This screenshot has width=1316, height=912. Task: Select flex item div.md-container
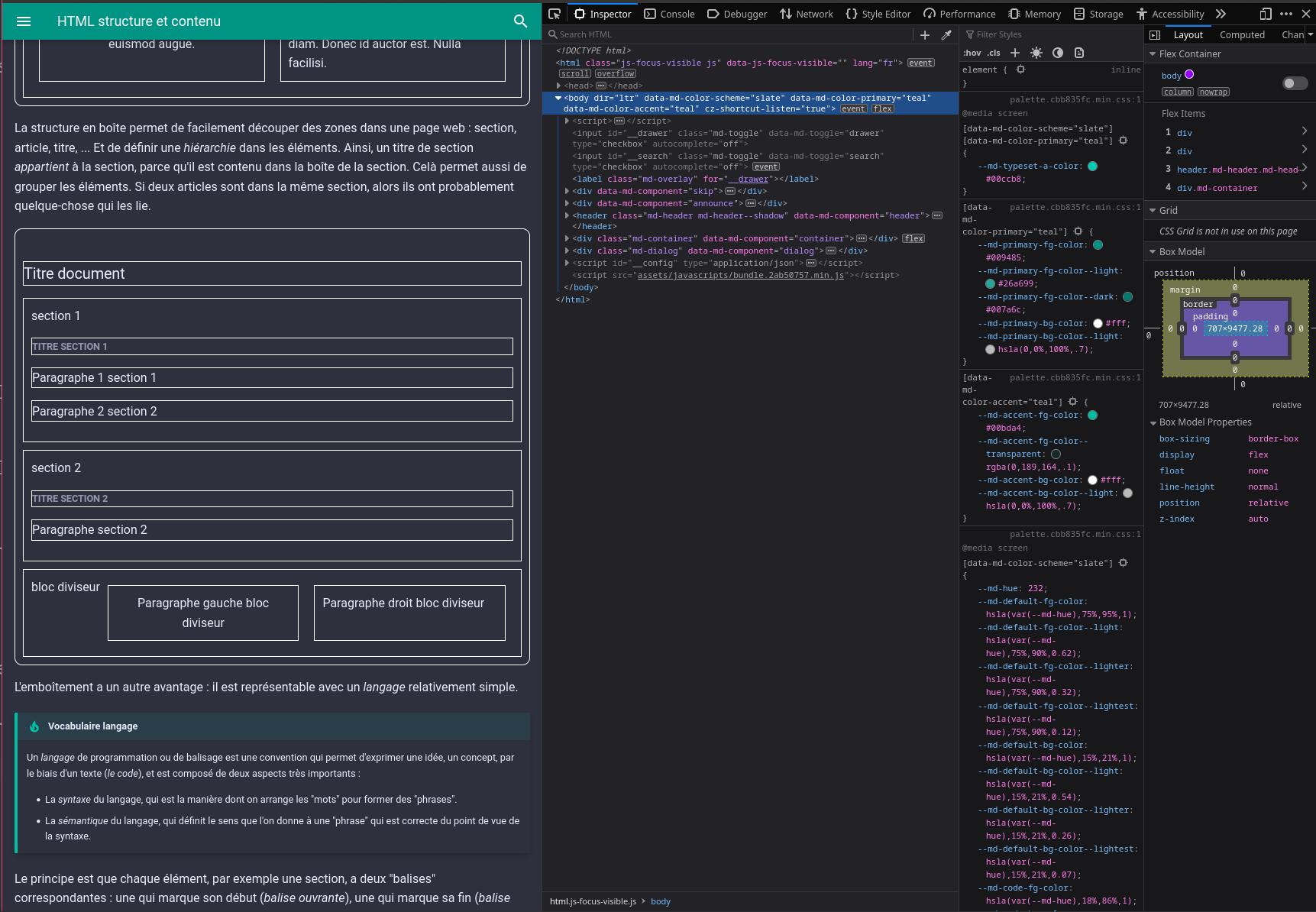point(1217,188)
